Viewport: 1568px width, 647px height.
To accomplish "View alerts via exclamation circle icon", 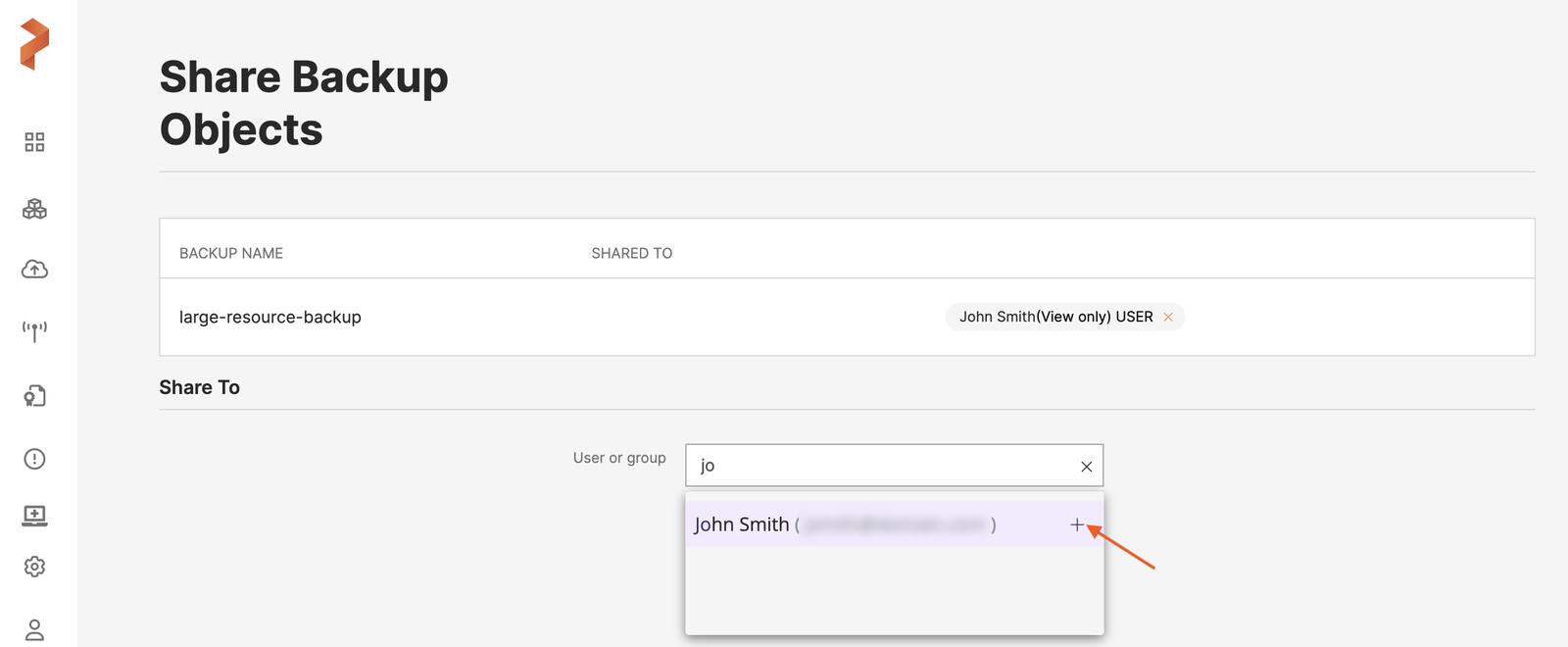I will (34, 459).
